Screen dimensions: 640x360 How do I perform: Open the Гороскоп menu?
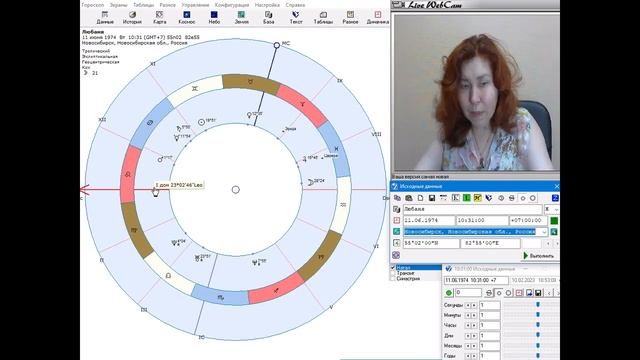tap(93, 5)
